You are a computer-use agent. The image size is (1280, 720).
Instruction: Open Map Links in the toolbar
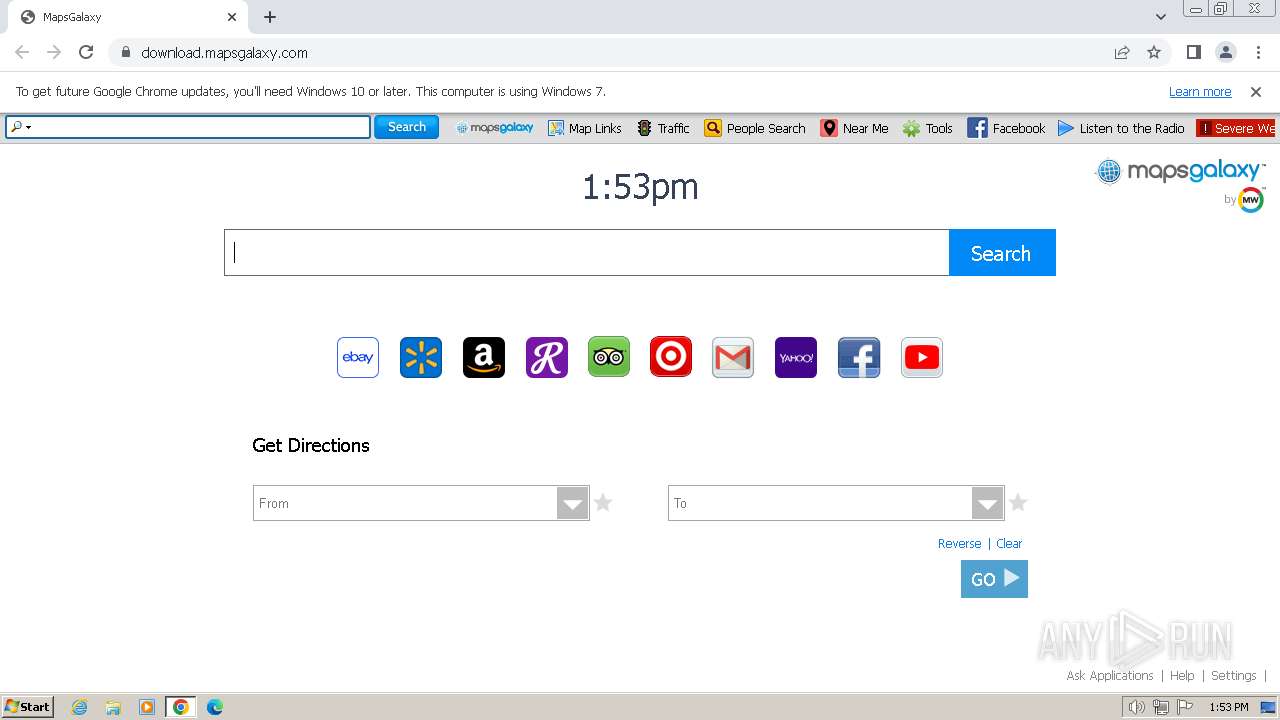(585, 128)
